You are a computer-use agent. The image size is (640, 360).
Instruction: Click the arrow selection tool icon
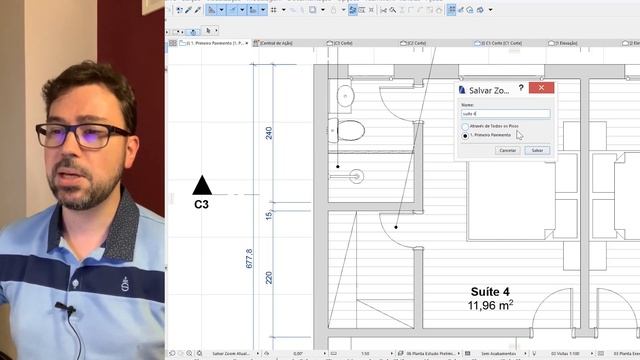click(x=208, y=31)
